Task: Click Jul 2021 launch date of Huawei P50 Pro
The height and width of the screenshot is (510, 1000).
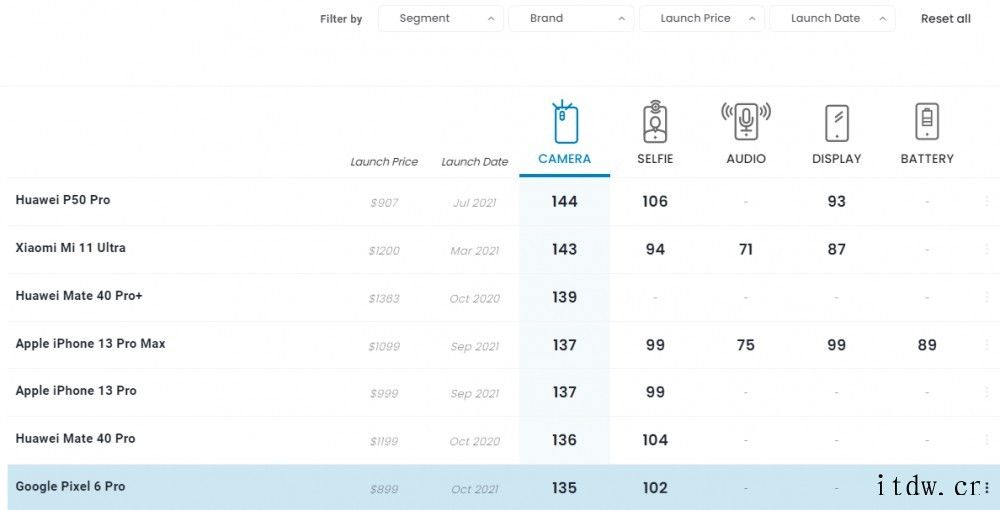Action: point(474,203)
